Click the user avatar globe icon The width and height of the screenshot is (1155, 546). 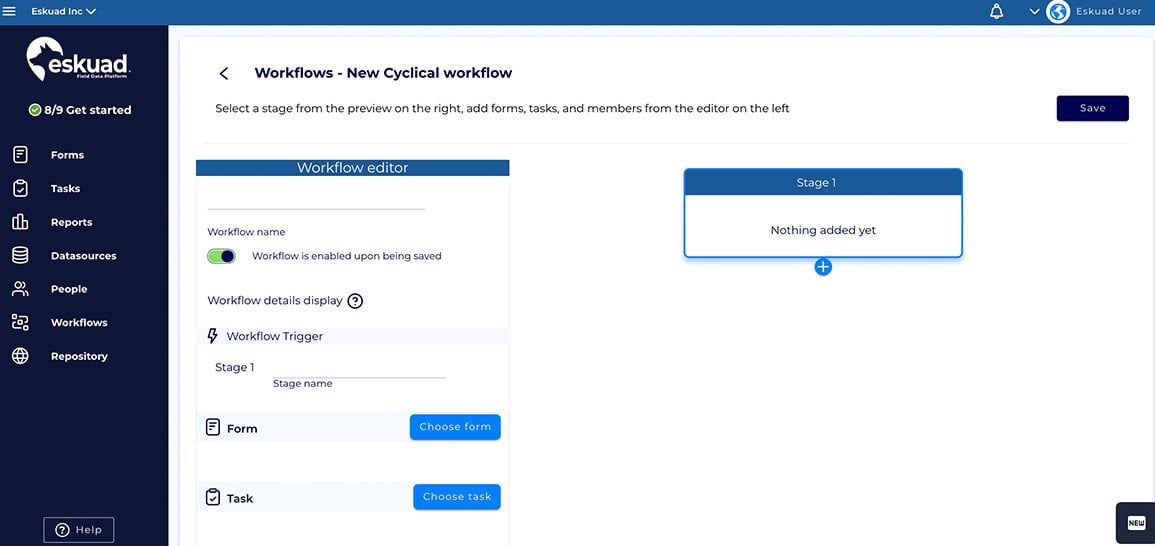click(x=1058, y=12)
